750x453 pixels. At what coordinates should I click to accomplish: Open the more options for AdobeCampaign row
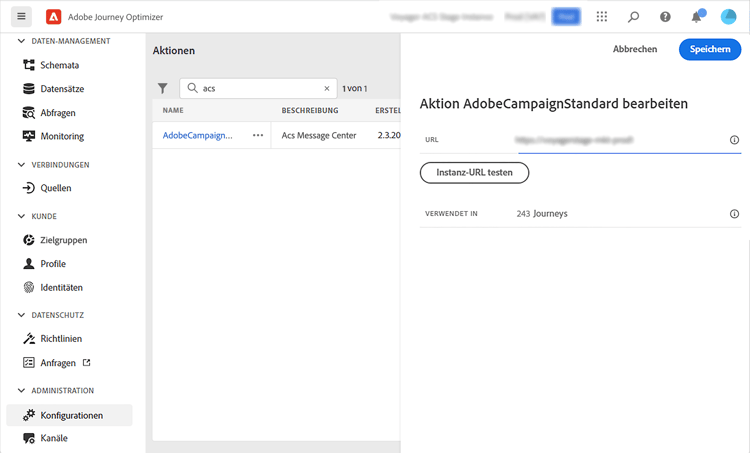point(258,135)
